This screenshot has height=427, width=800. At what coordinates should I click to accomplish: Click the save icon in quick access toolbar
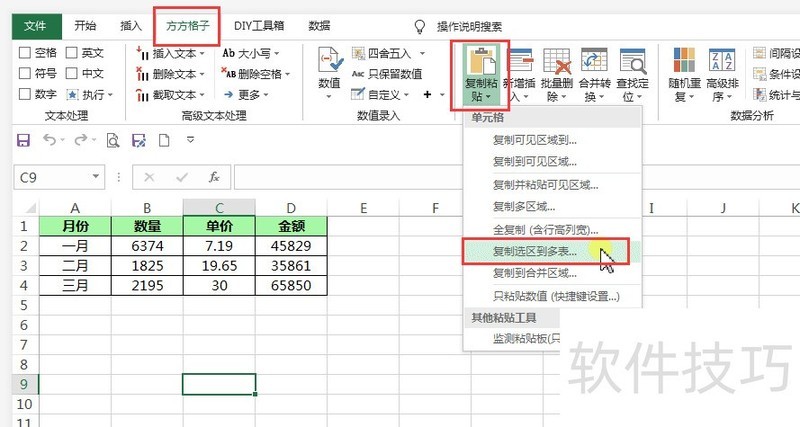[23, 140]
